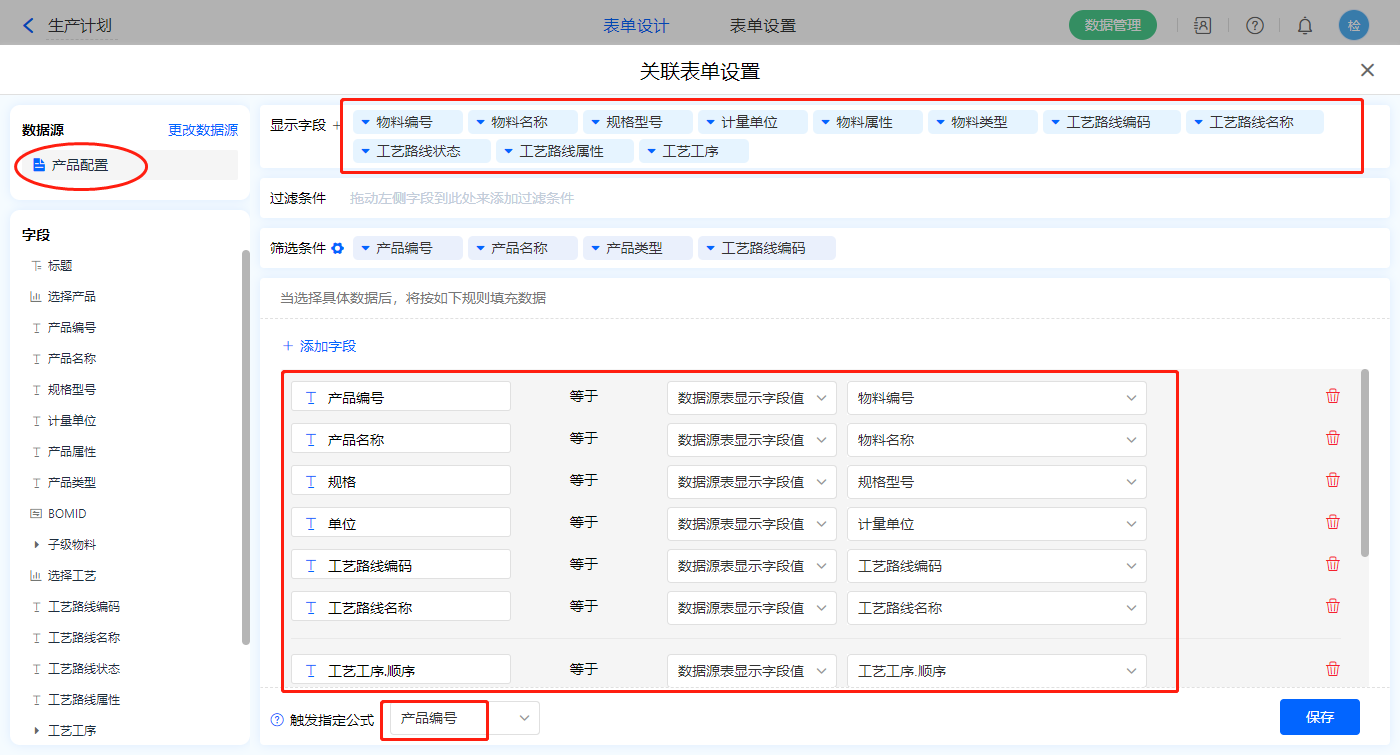The image size is (1400, 755).
Task: Click the help icon next to 触发指定公式
Action: (x=277, y=719)
